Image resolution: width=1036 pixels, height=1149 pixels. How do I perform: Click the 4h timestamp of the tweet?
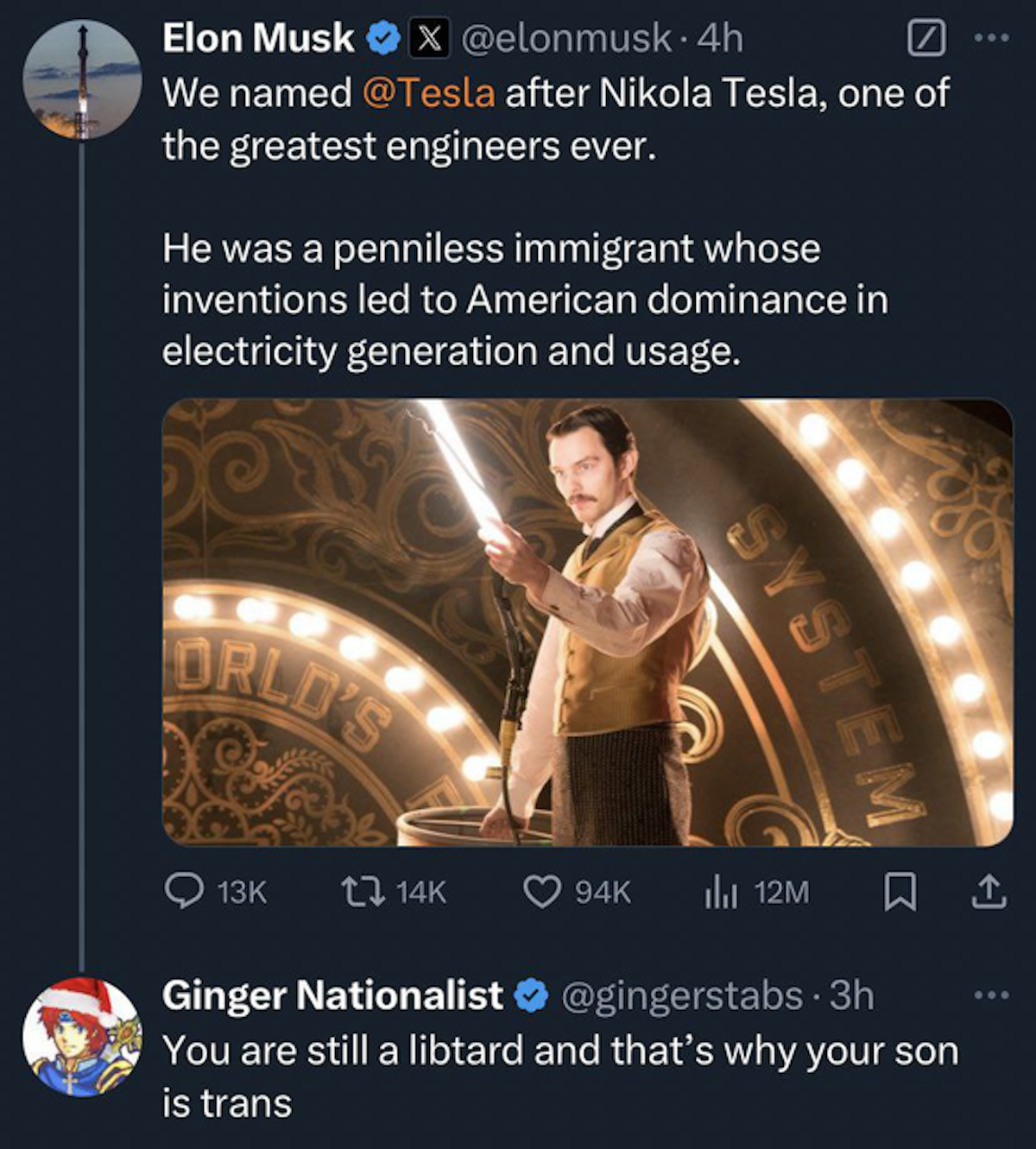point(719,39)
